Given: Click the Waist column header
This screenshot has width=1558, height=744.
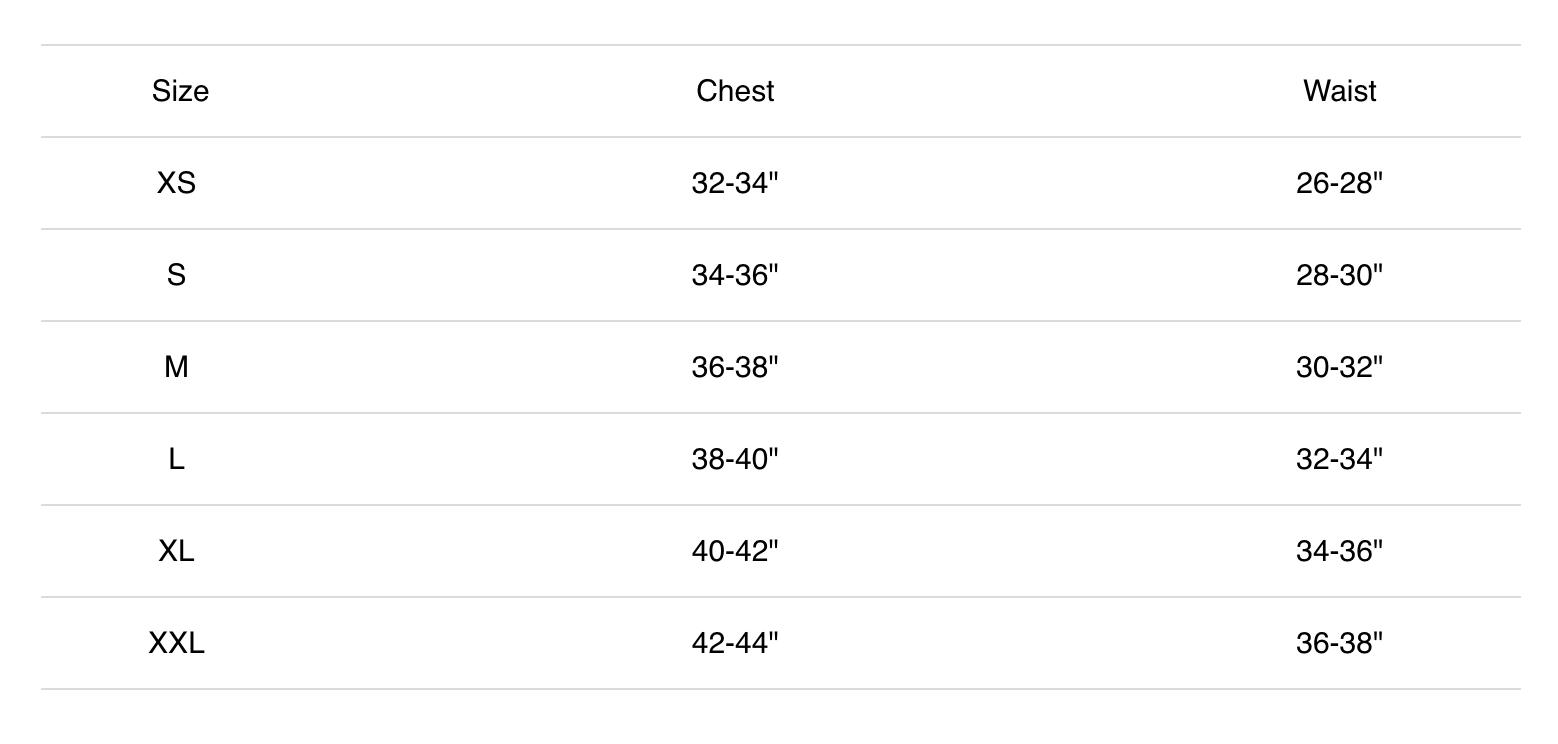Looking at the screenshot, I should [x=1339, y=91].
